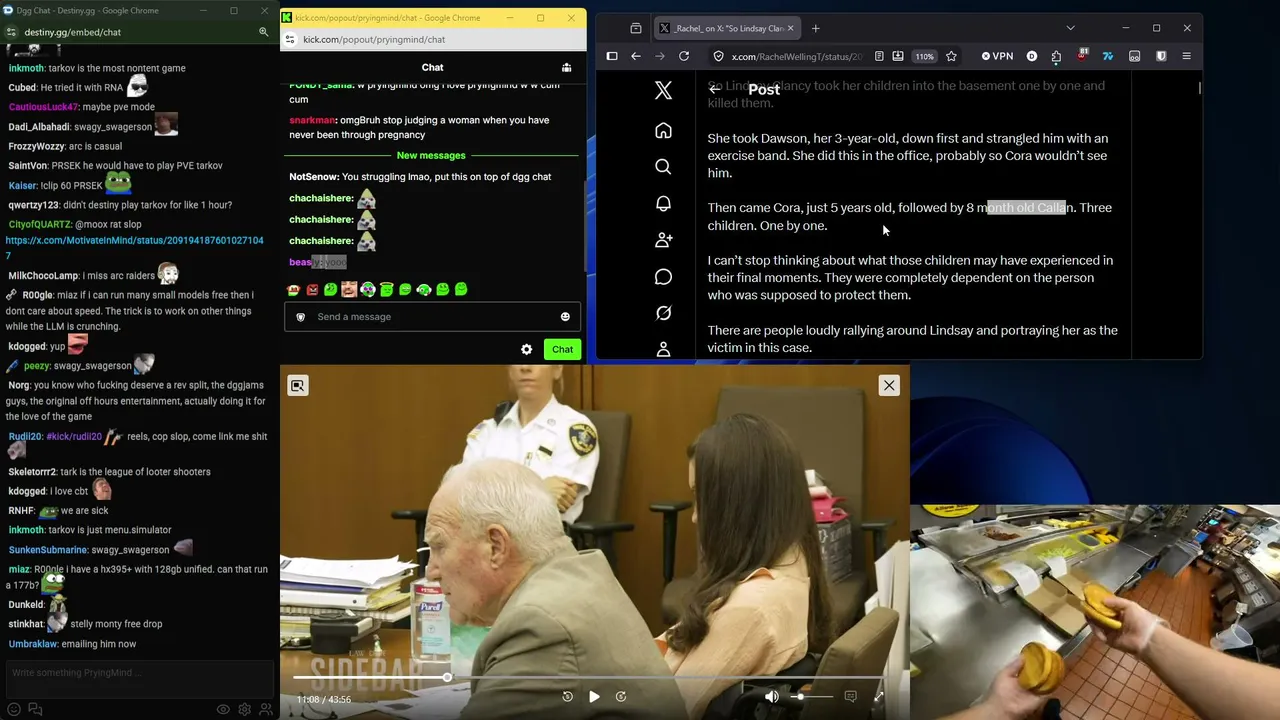The width and height of the screenshot is (1280, 720).
Task: Open dgg chat users list icon
Action: click(266, 710)
